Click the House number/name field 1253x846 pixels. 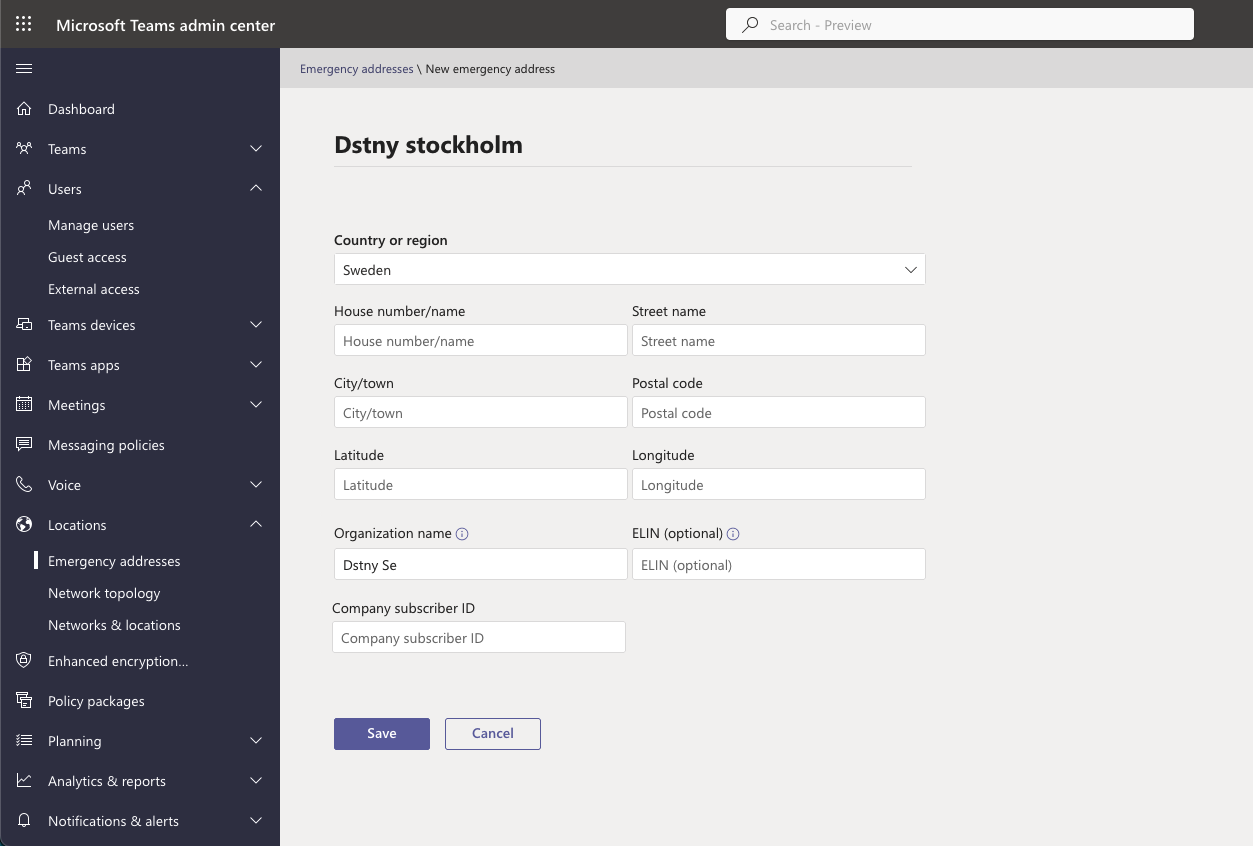click(x=481, y=341)
